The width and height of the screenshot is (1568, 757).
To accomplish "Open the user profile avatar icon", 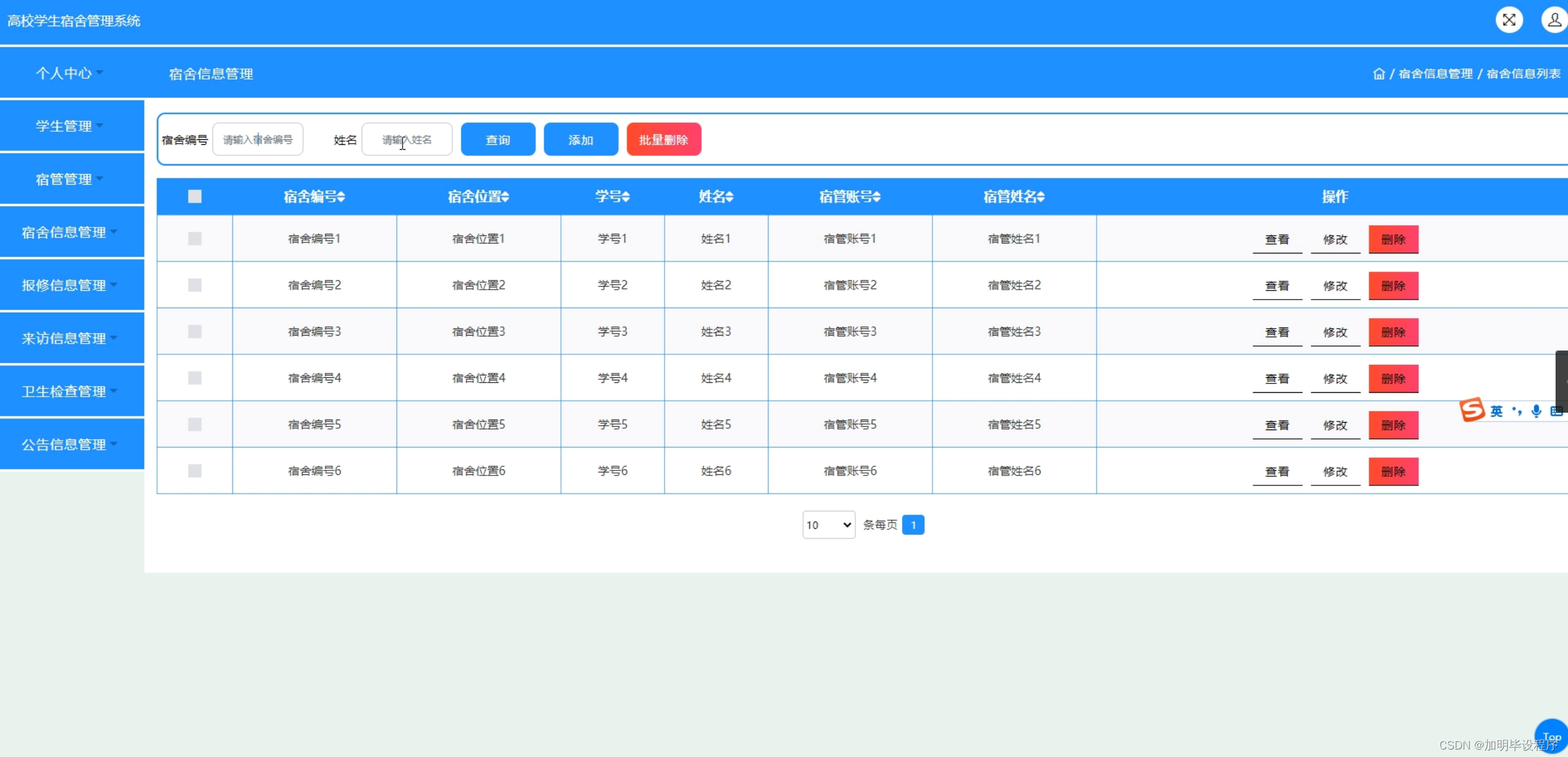I will click(1554, 20).
